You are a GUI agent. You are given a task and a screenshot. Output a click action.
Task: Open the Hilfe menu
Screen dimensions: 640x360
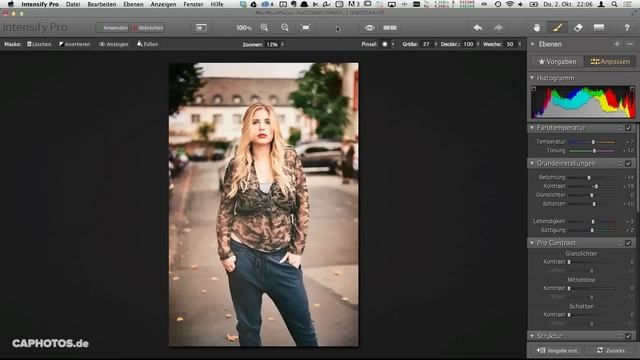(x=217, y=4)
